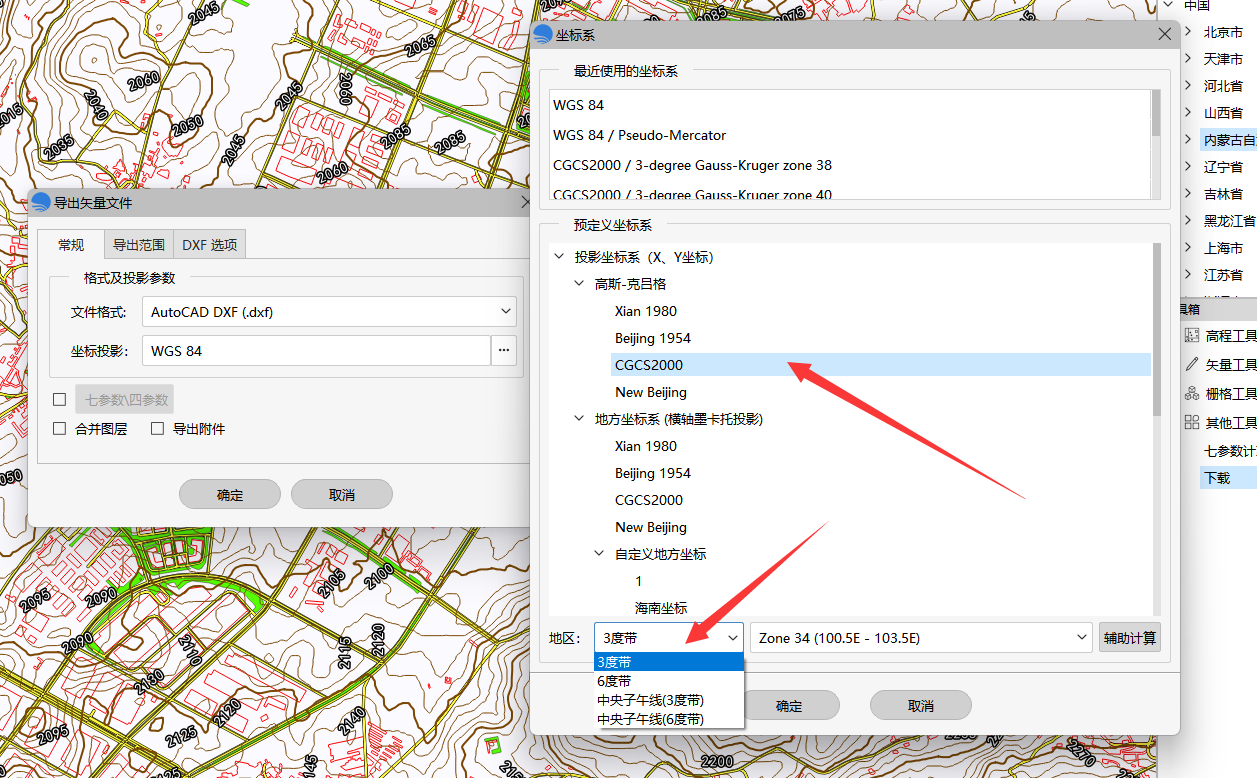Click 确定 in the 坐标系 dialog
Screen dimensions: 1257x778
(x=789, y=705)
